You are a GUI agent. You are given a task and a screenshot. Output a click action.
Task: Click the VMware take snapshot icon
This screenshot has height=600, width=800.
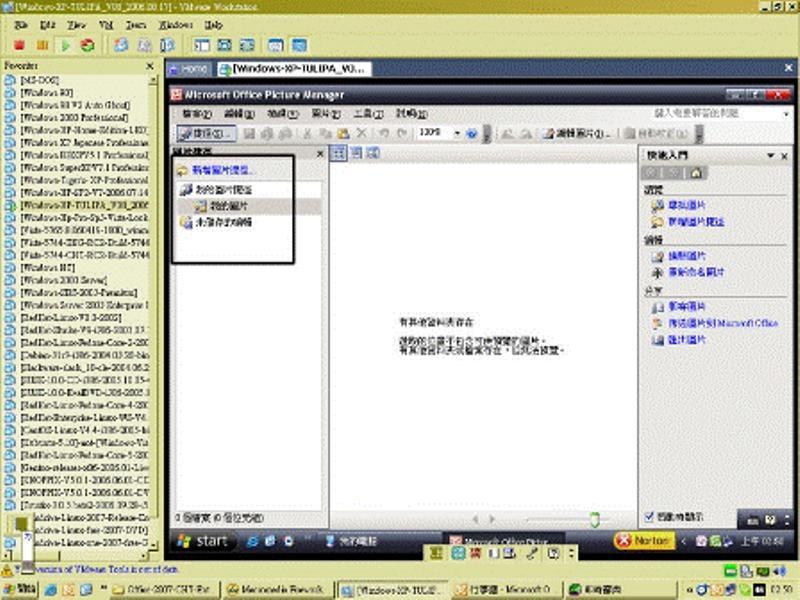tap(121, 45)
